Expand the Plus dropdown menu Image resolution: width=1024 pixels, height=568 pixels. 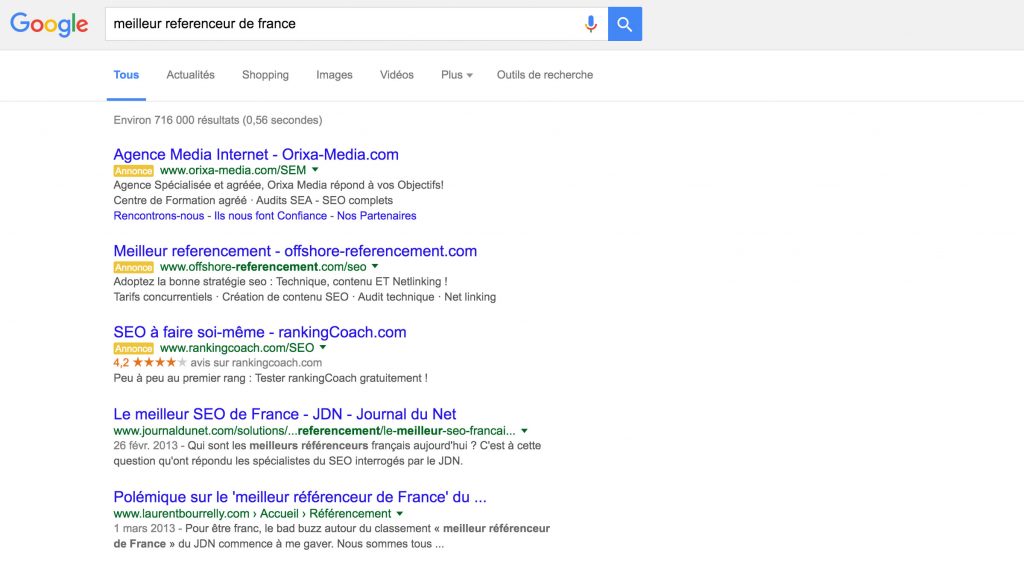(x=456, y=75)
